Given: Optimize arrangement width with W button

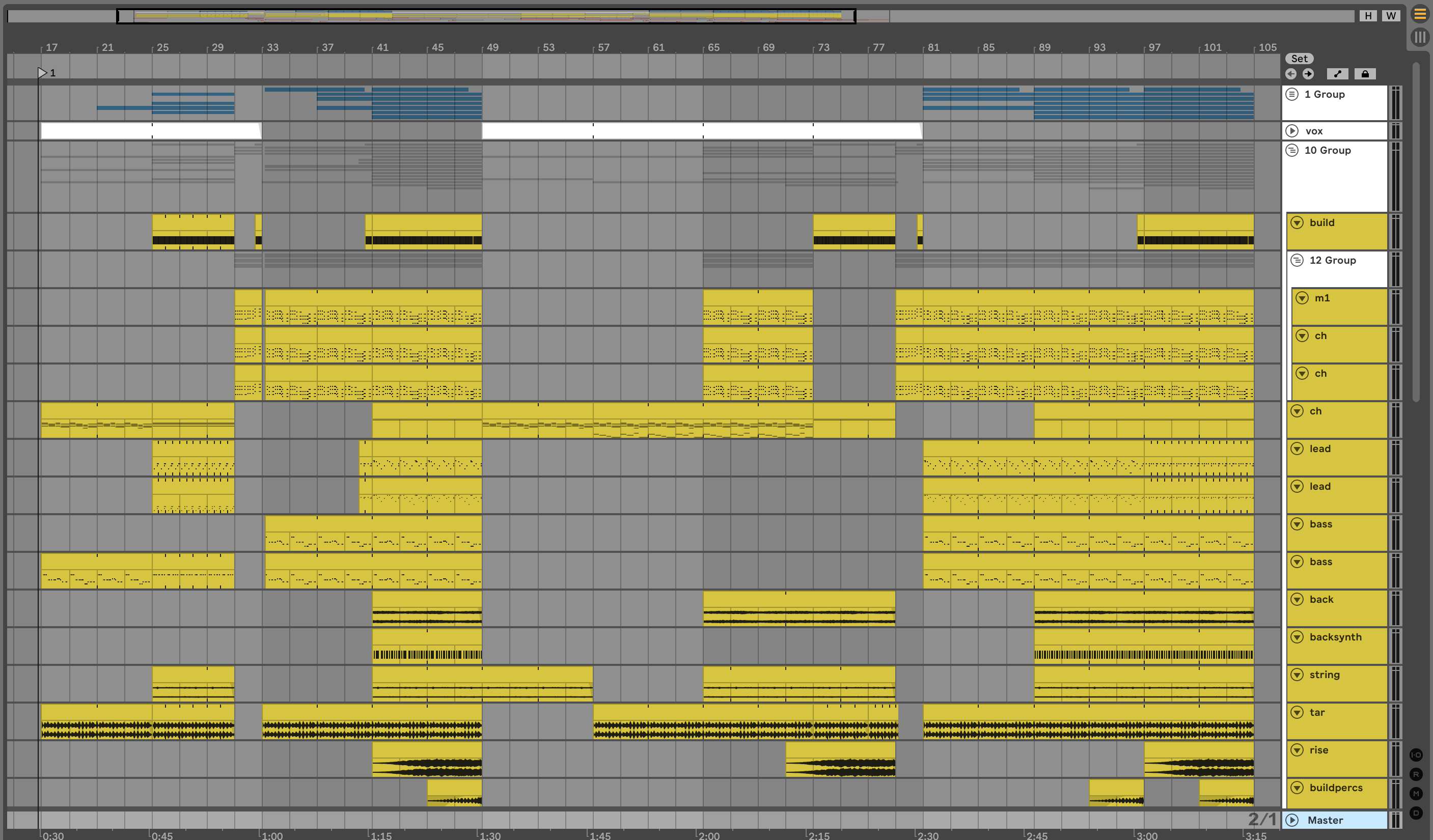Looking at the screenshot, I should [1391, 16].
